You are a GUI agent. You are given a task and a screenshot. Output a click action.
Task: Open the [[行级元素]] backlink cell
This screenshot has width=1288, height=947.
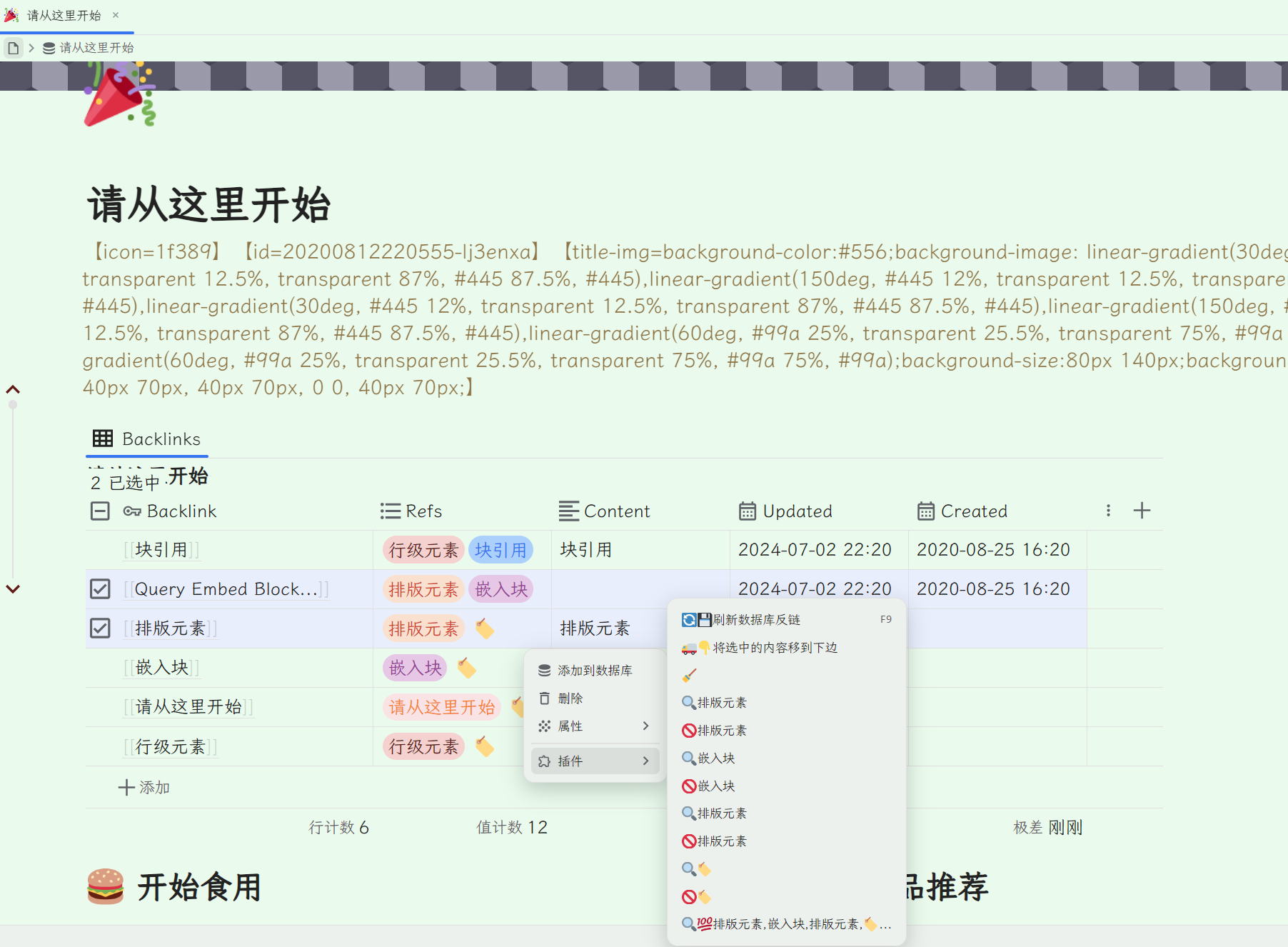pos(170,746)
